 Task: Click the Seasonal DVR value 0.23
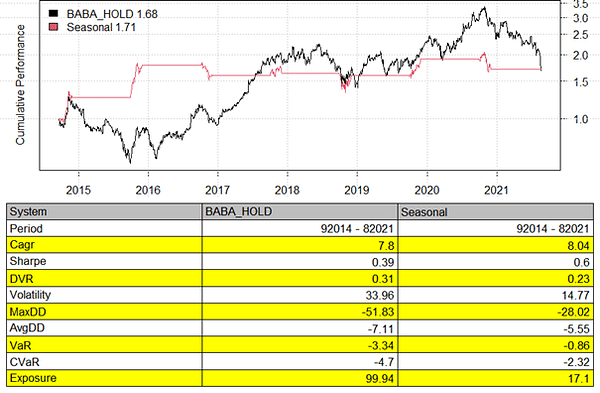pyautogui.click(x=578, y=279)
